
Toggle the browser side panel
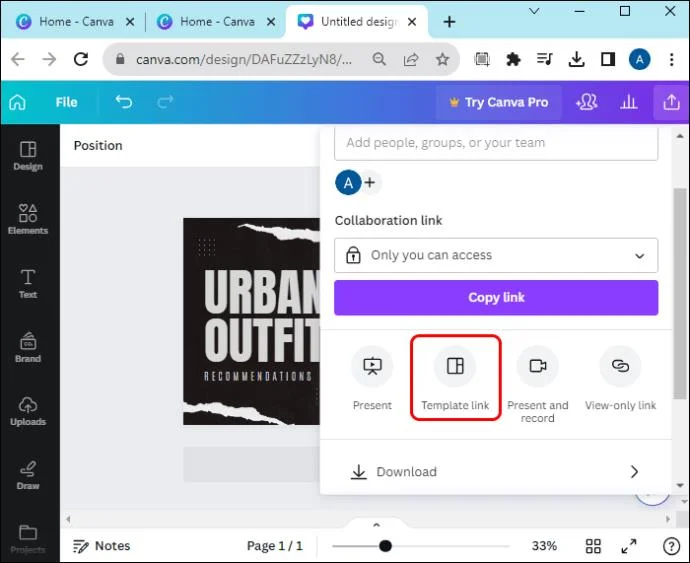pos(608,59)
